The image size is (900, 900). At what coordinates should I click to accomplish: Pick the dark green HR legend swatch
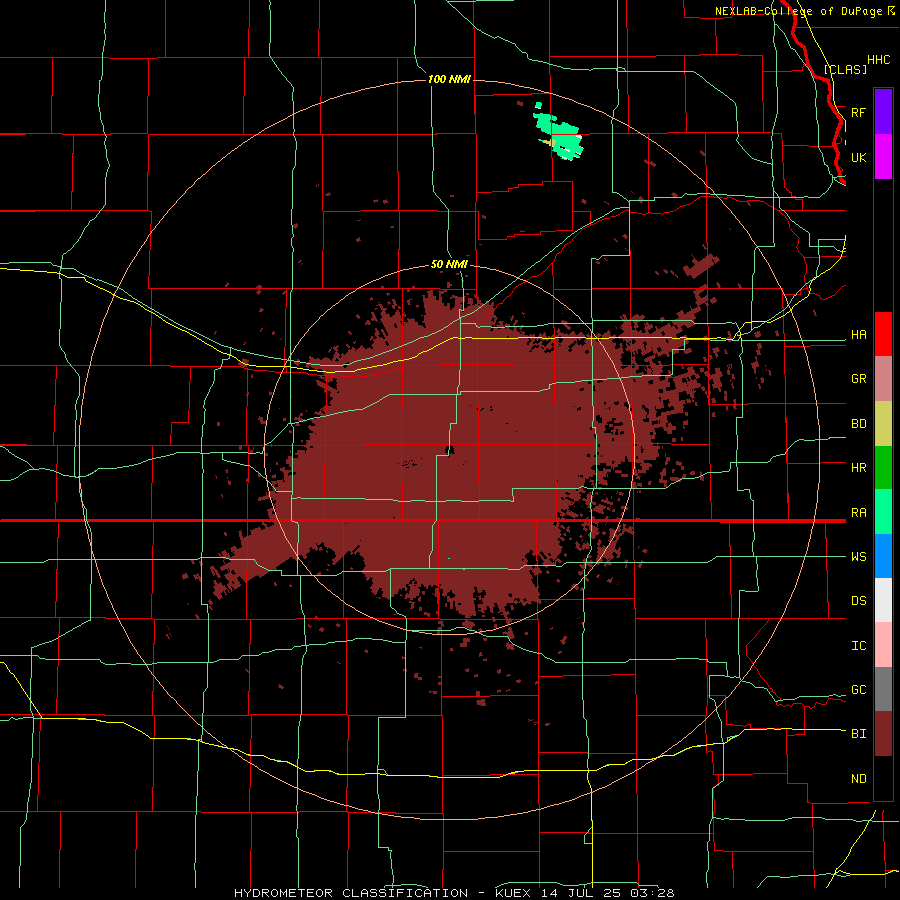[883, 468]
